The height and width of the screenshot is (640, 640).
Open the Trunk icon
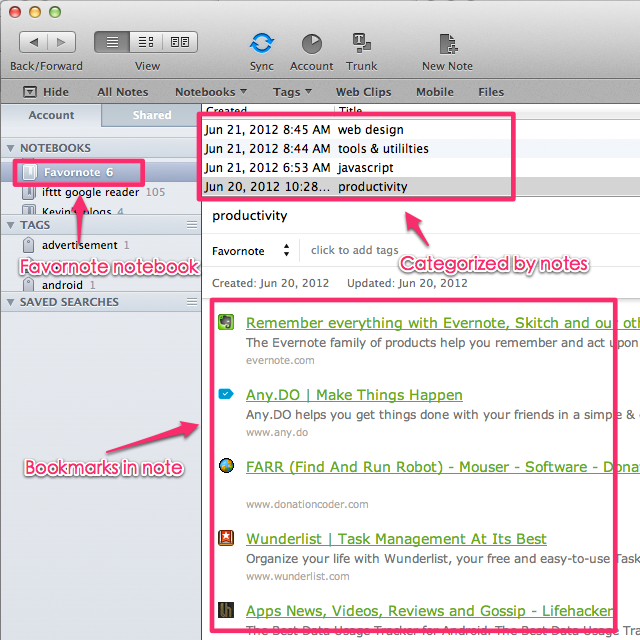362,43
